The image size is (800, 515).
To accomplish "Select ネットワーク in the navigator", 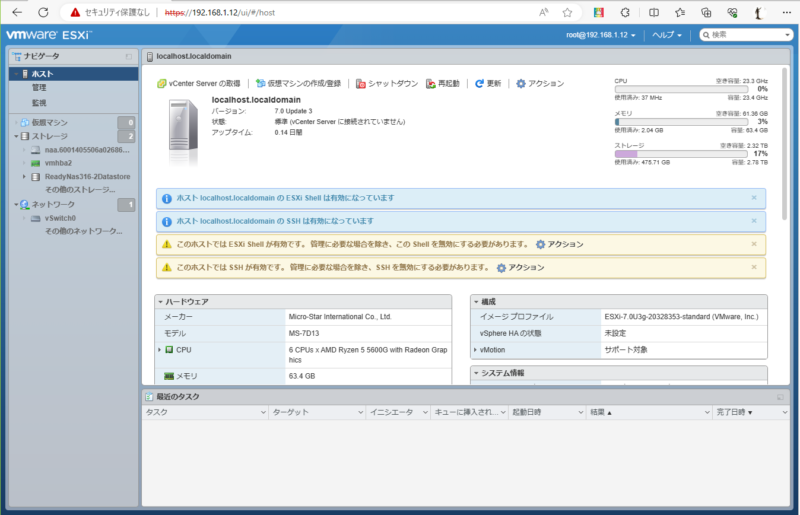I will click(53, 204).
